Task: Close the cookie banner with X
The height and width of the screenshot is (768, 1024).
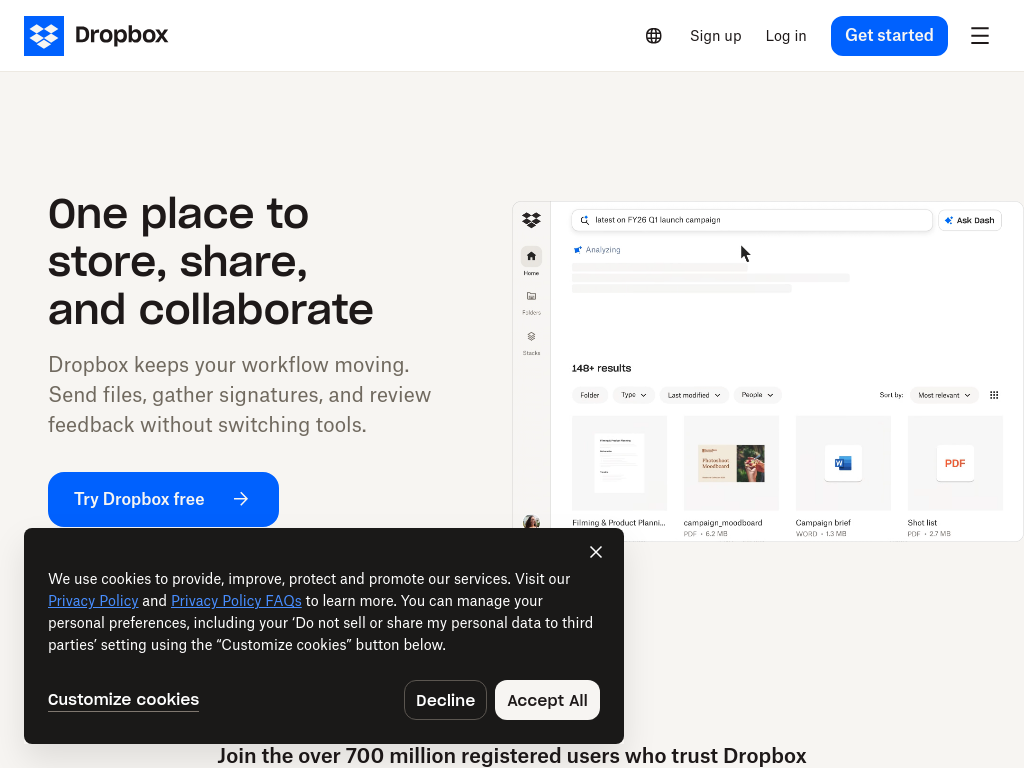Action: [596, 552]
